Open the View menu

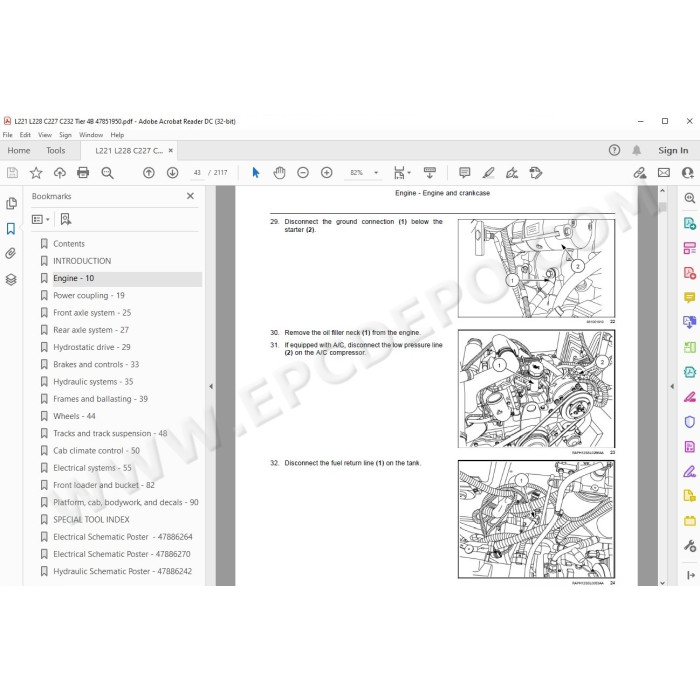pos(45,135)
